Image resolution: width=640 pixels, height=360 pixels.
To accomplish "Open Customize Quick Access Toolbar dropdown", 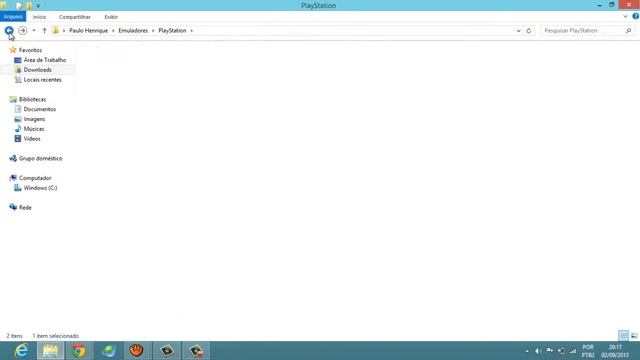I will pyautogui.click(x=38, y=6).
